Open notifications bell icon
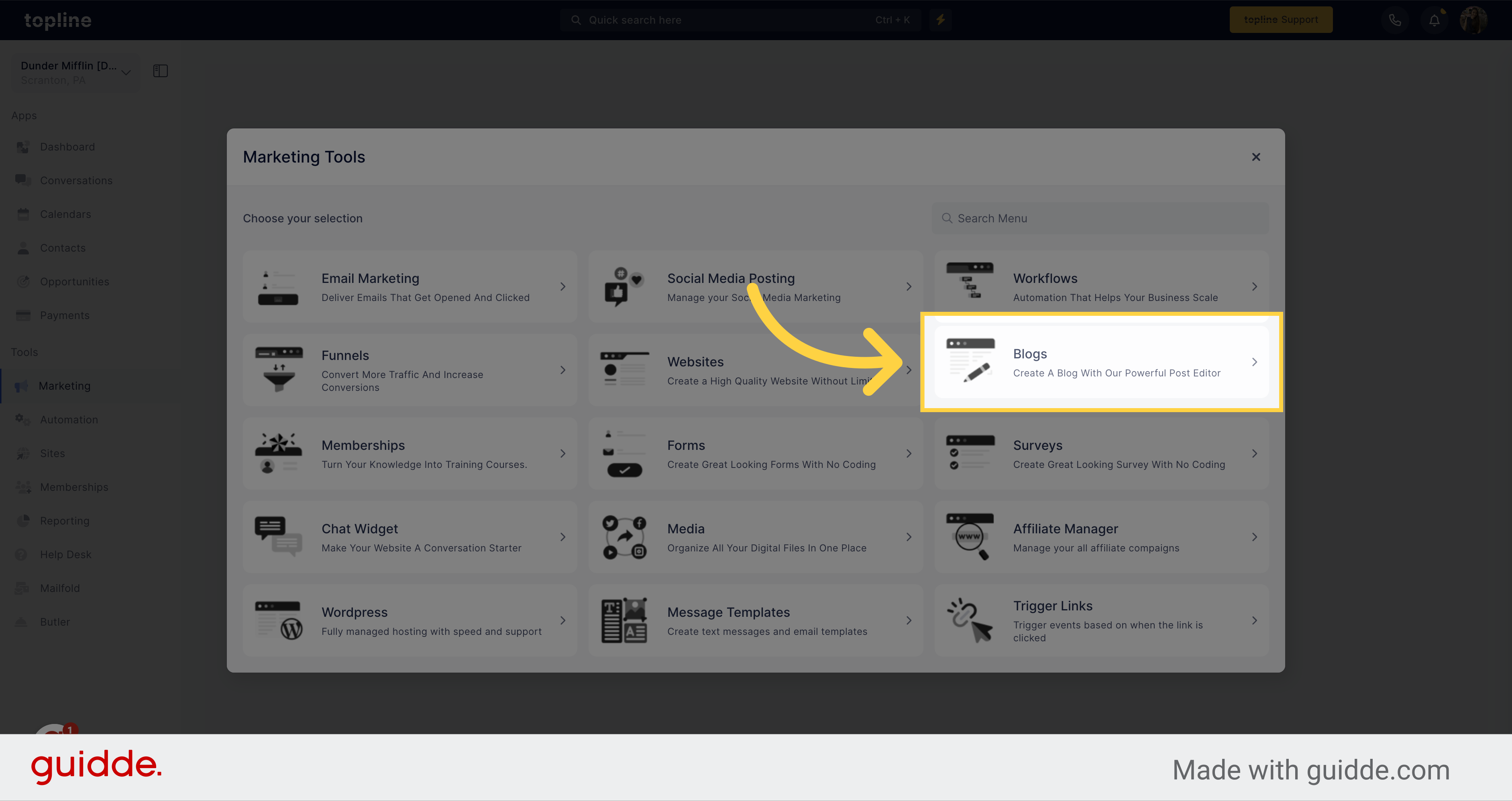 1434,20
